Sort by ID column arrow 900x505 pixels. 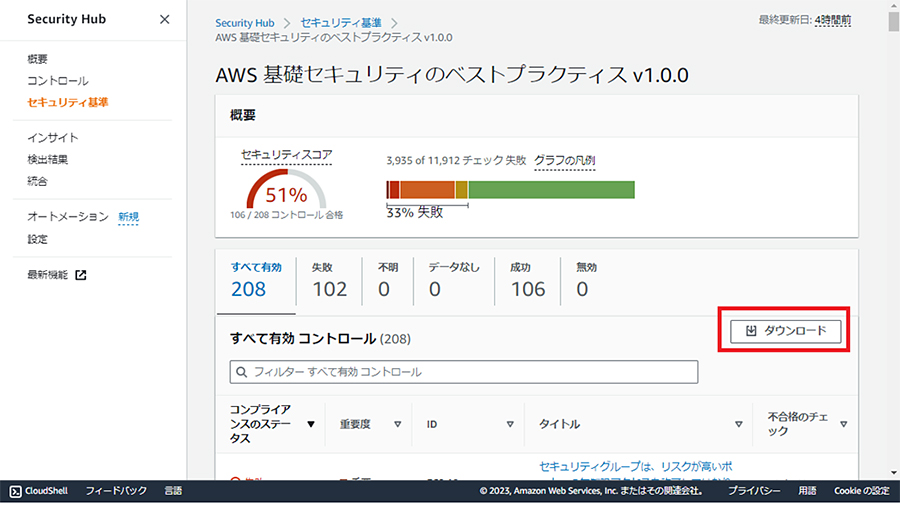[510, 425]
